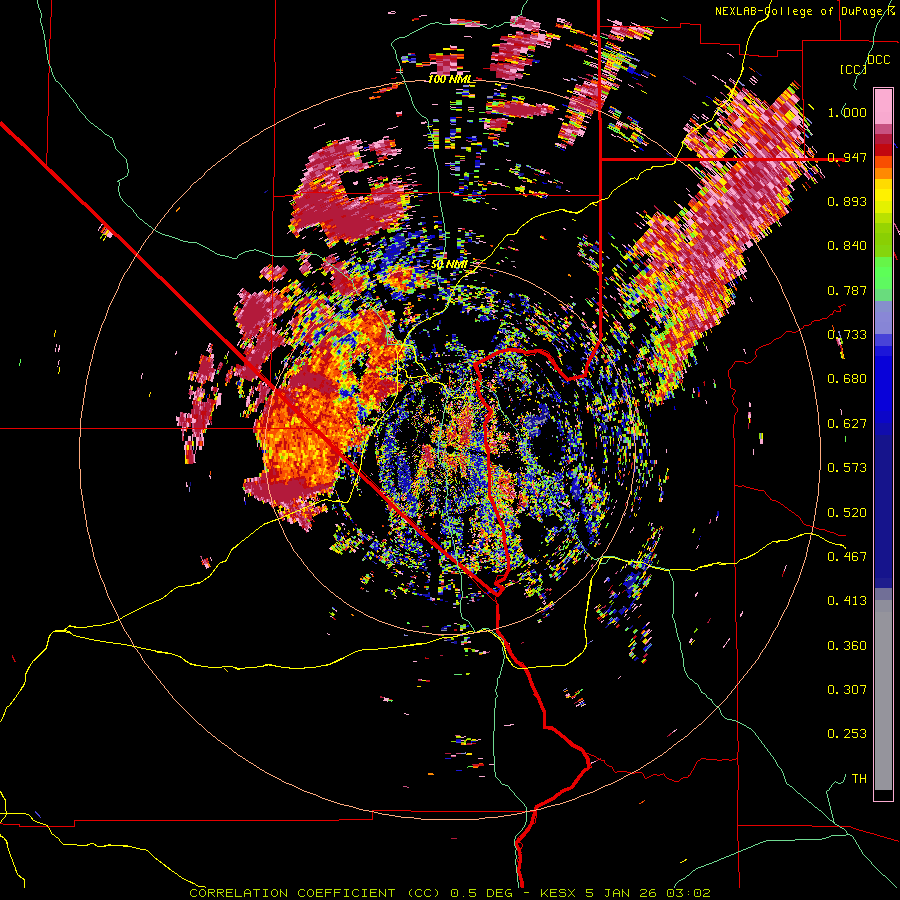
Task: Pick the black swatch at colorbar bottom
Action: point(883,794)
